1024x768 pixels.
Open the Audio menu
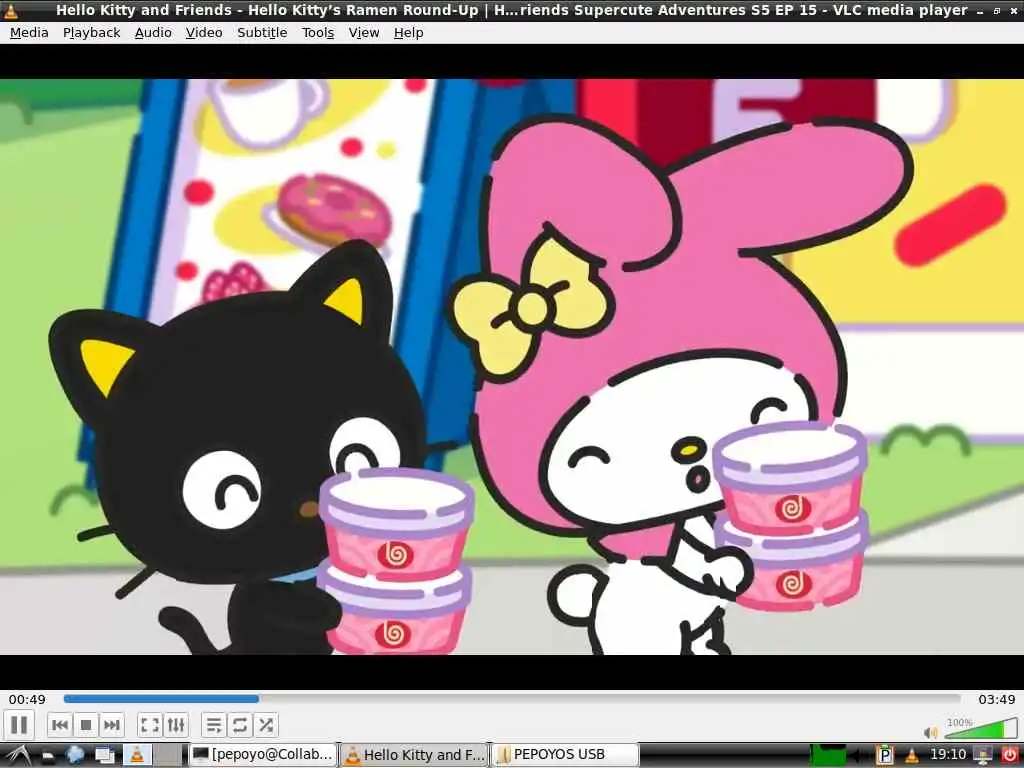[x=153, y=33]
